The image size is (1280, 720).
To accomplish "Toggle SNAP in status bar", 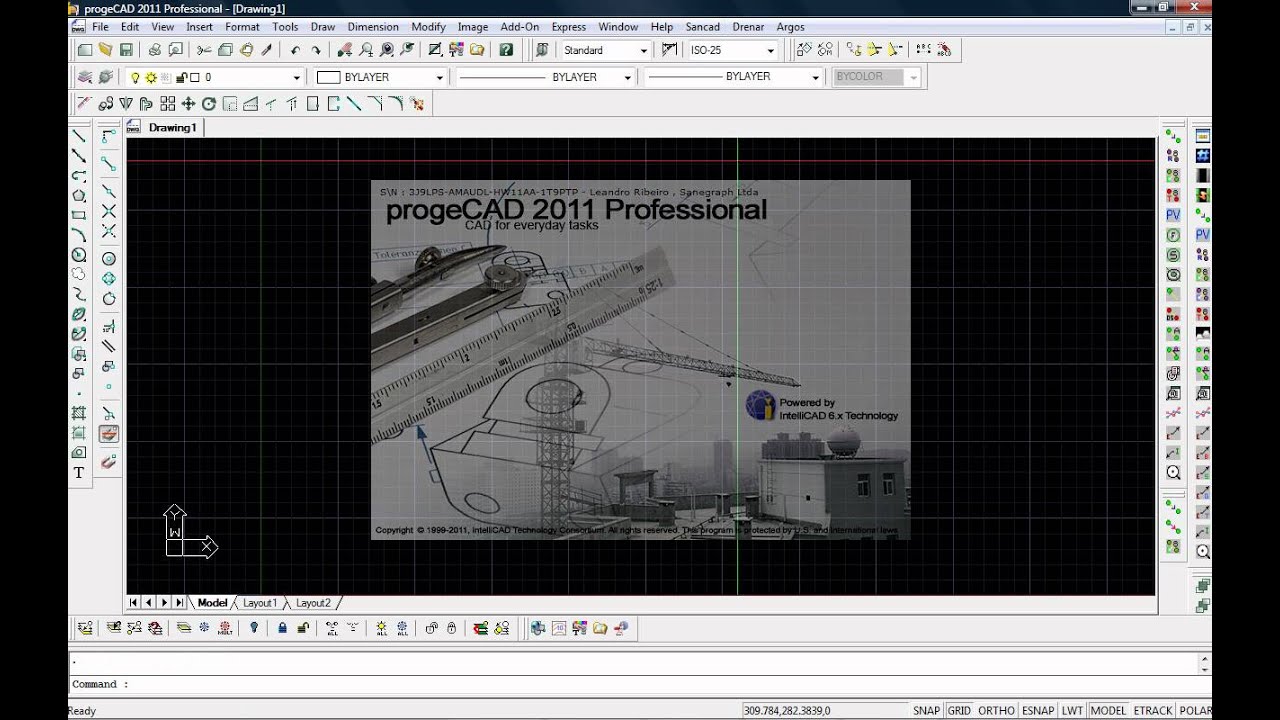I will coord(927,711).
